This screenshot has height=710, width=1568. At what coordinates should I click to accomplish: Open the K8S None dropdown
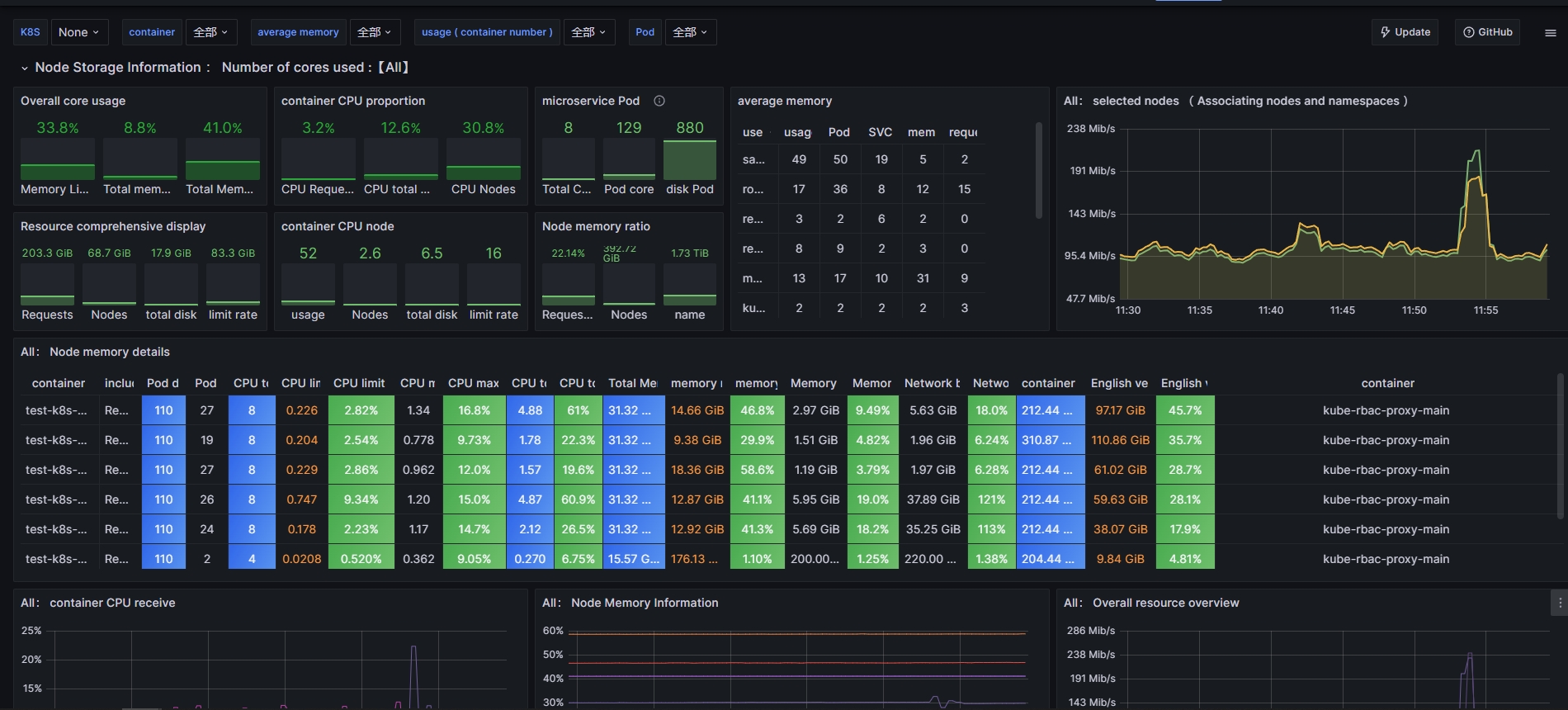tap(78, 32)
